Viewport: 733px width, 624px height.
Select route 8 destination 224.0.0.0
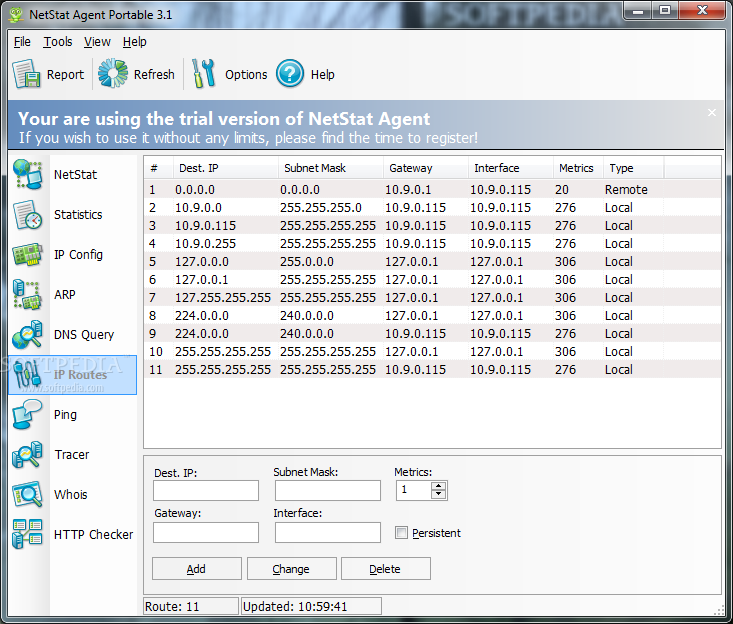432,316
